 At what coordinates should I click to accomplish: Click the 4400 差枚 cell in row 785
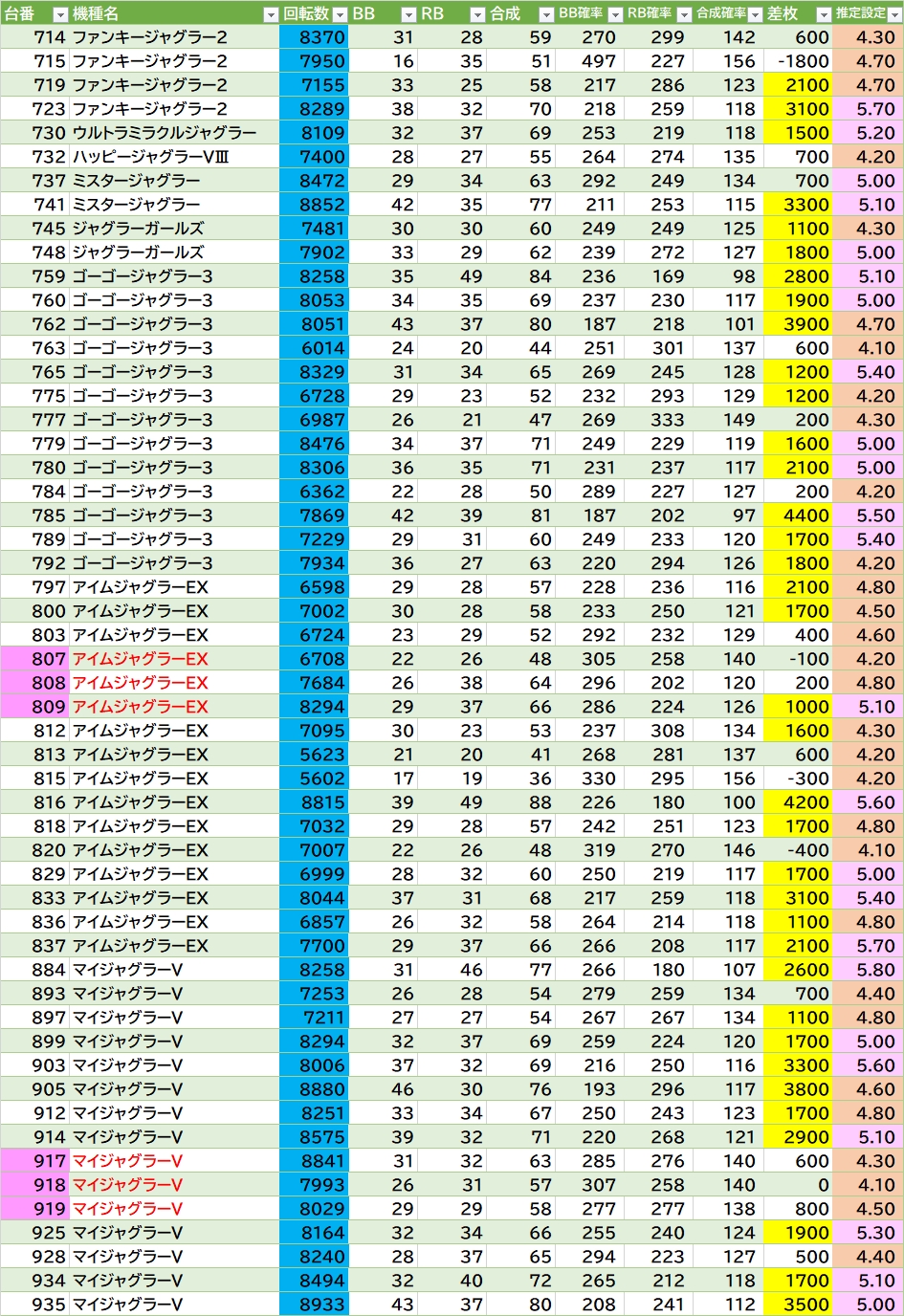pyautogui.click(x=798, y=515)
